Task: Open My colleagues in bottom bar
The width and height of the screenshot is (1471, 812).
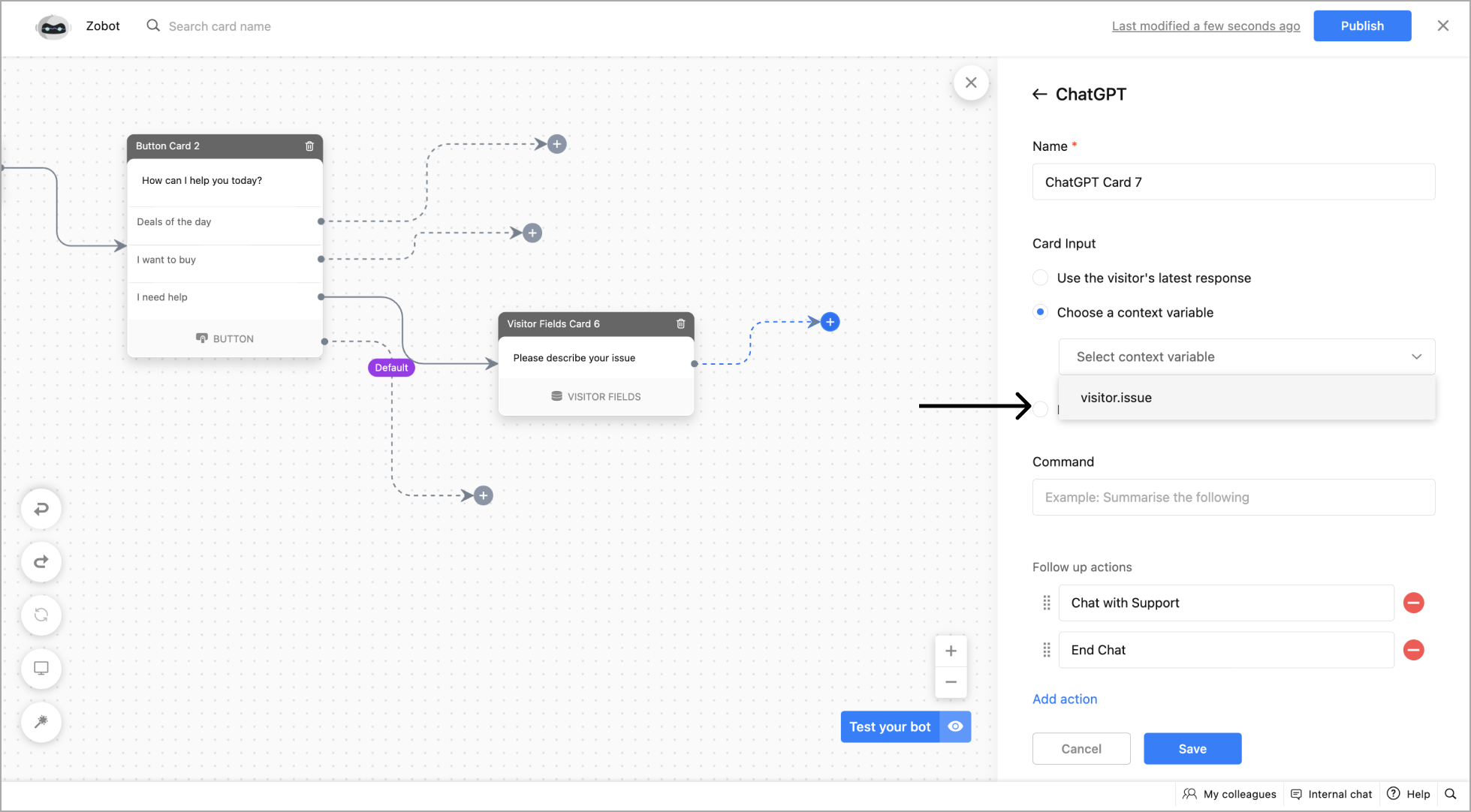Action: 1230,794
